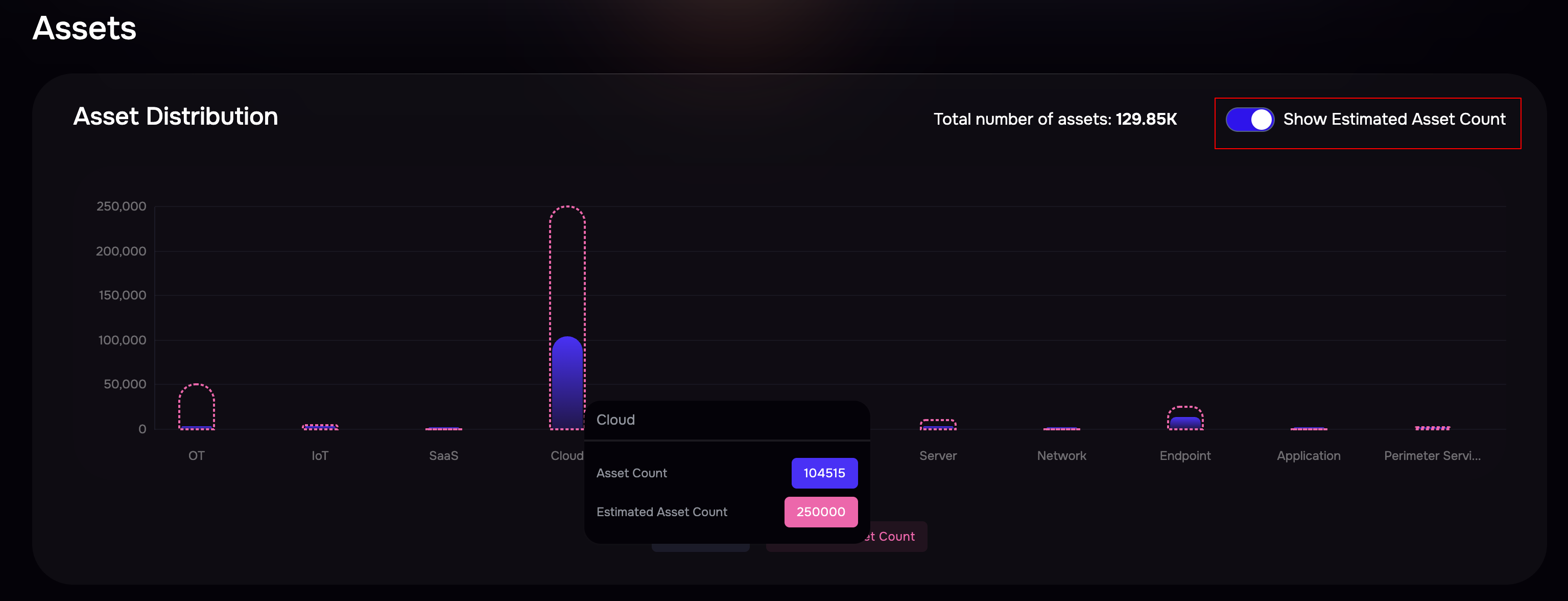The height and width of the screenshot is (601, 1568).
Task: Click the Cloud title in the tooltip
Action: pyautogui.click(x=615, y=420)
